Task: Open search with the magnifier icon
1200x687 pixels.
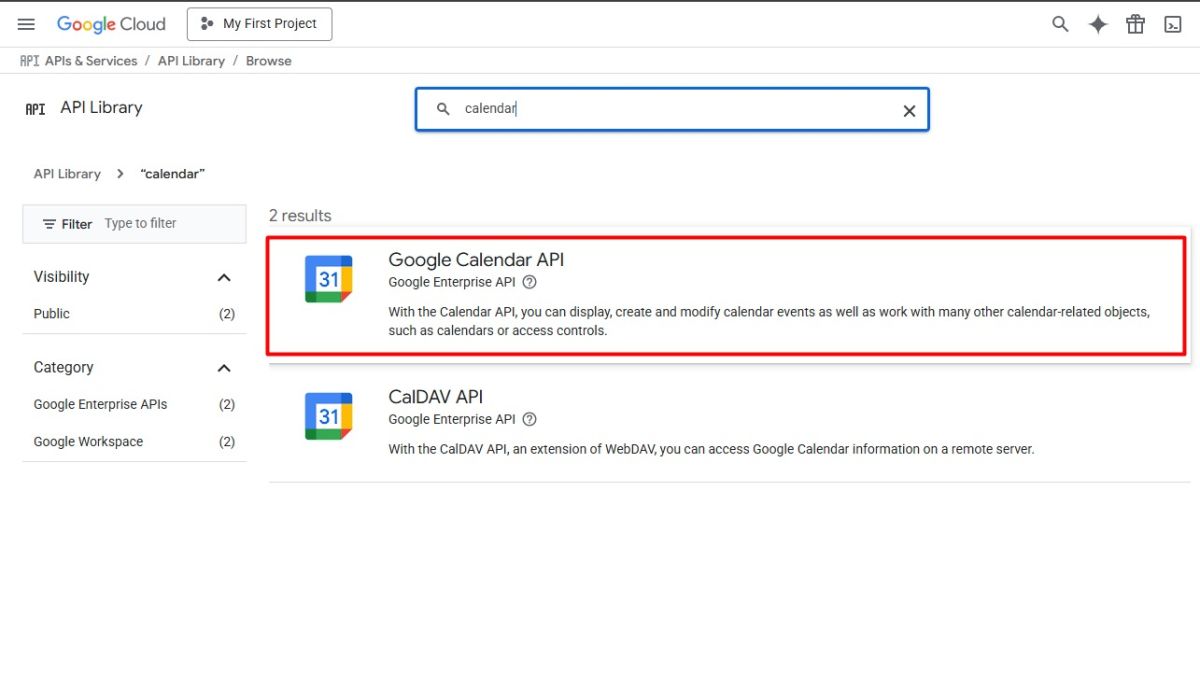Action: [x=1059, y=23]
